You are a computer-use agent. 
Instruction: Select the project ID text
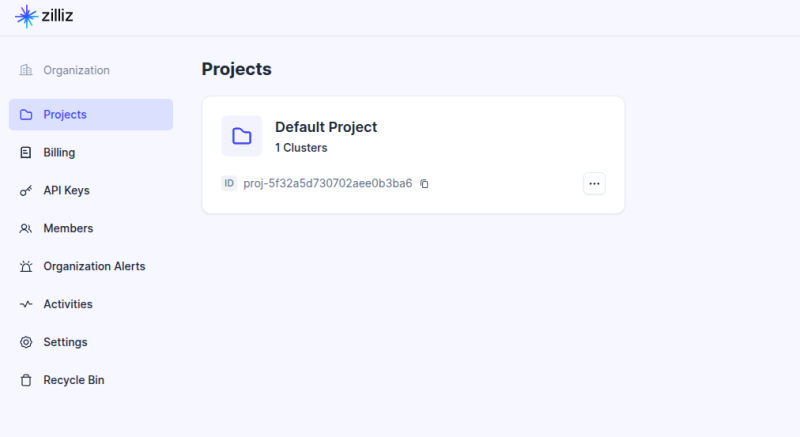[x=328, y=184]
